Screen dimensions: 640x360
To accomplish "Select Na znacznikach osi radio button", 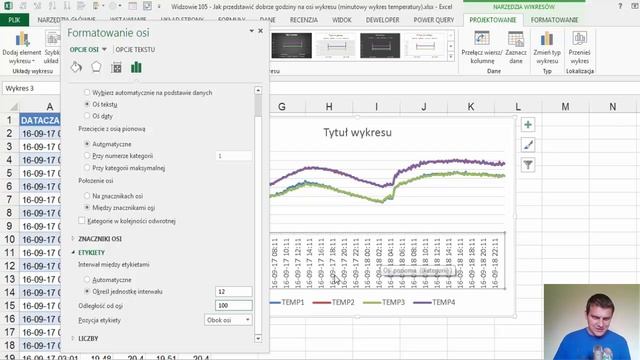I will (87, 196).
